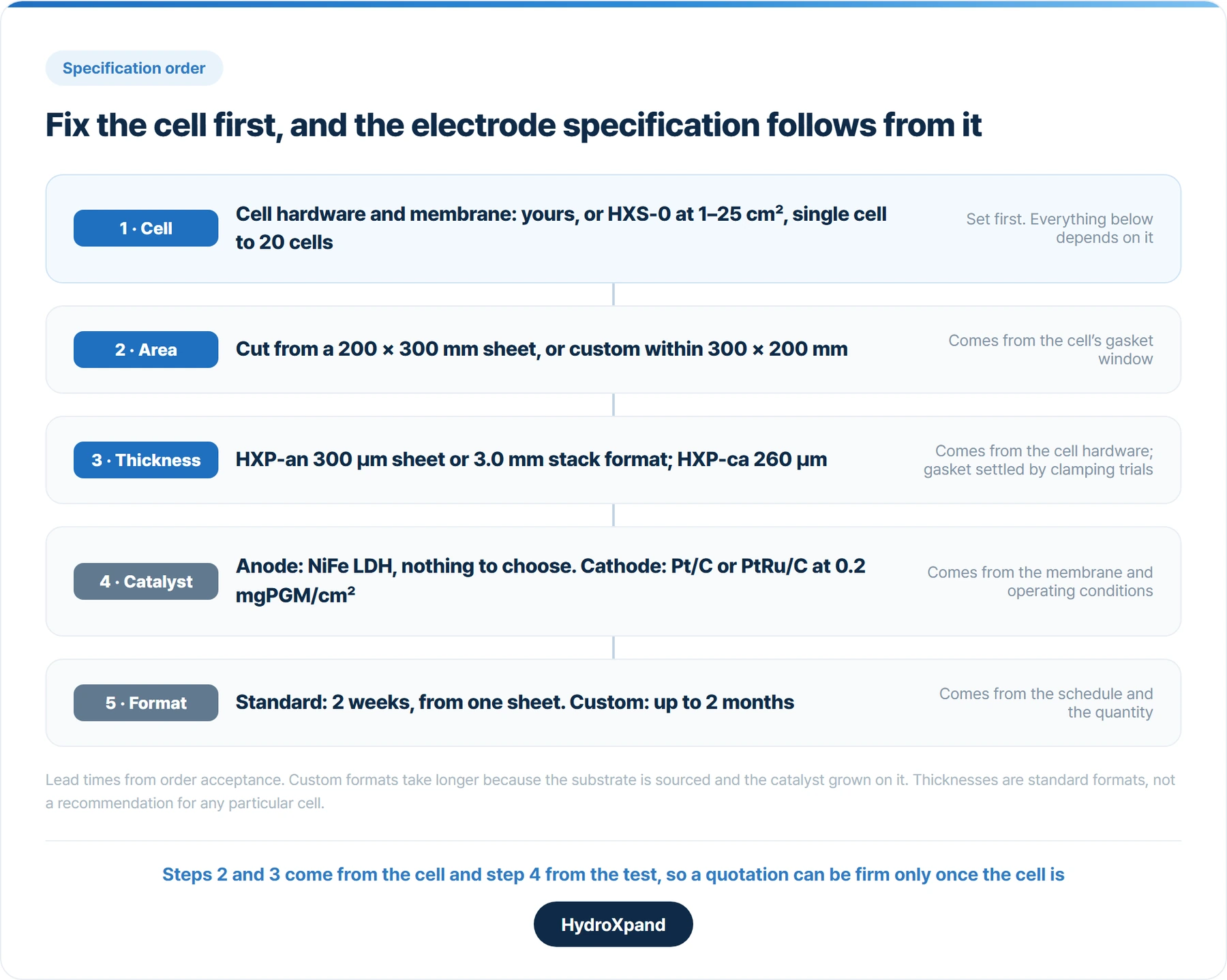
Task: Click the cell hardware and membrane description
Action: tap(561, 228)
